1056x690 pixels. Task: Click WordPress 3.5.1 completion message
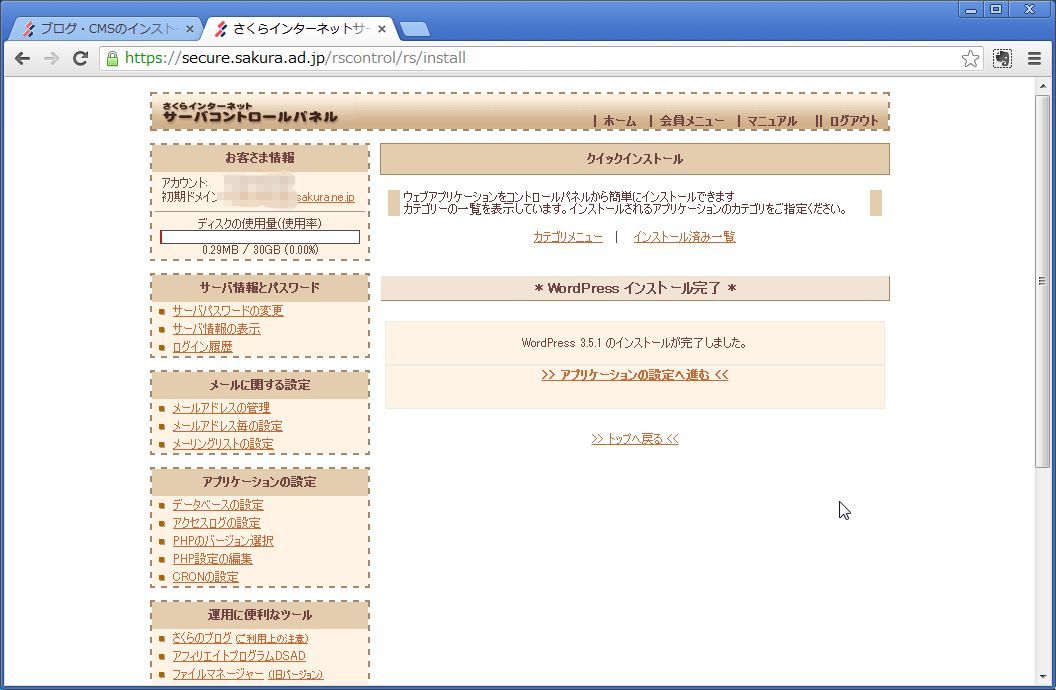634,343
